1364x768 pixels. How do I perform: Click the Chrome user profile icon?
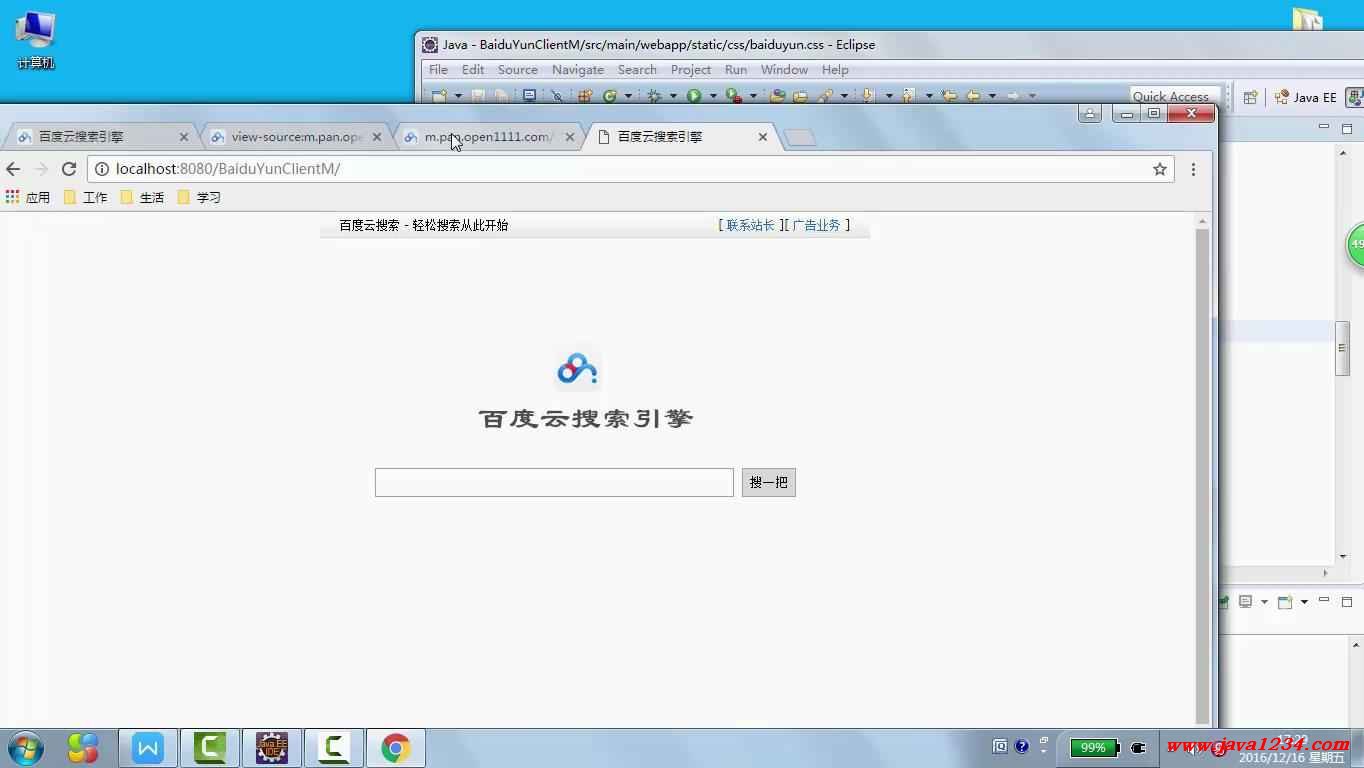1090,113
